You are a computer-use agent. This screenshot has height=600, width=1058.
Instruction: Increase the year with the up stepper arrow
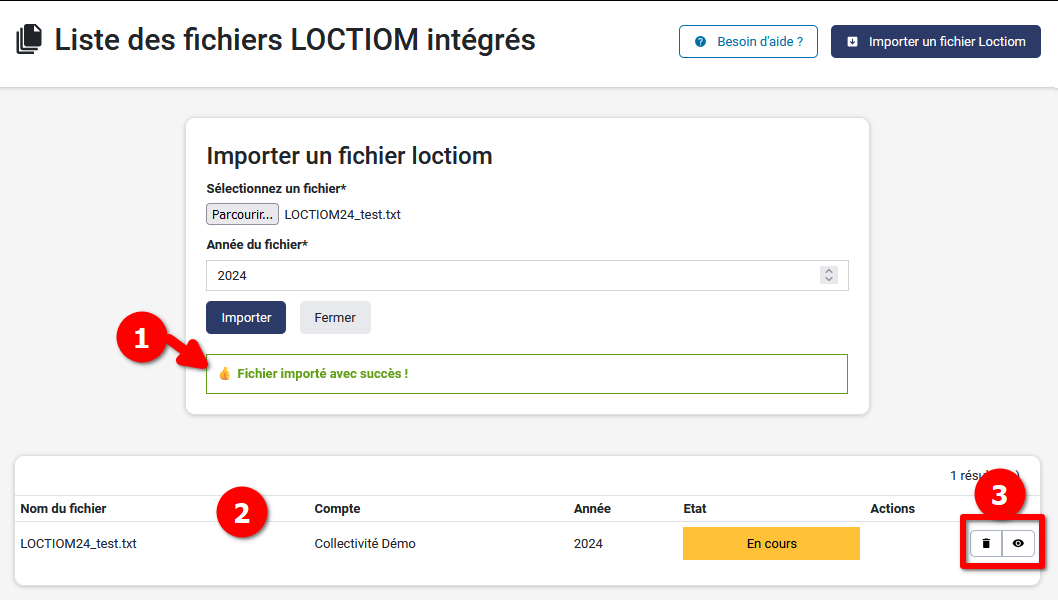(828, 271)
